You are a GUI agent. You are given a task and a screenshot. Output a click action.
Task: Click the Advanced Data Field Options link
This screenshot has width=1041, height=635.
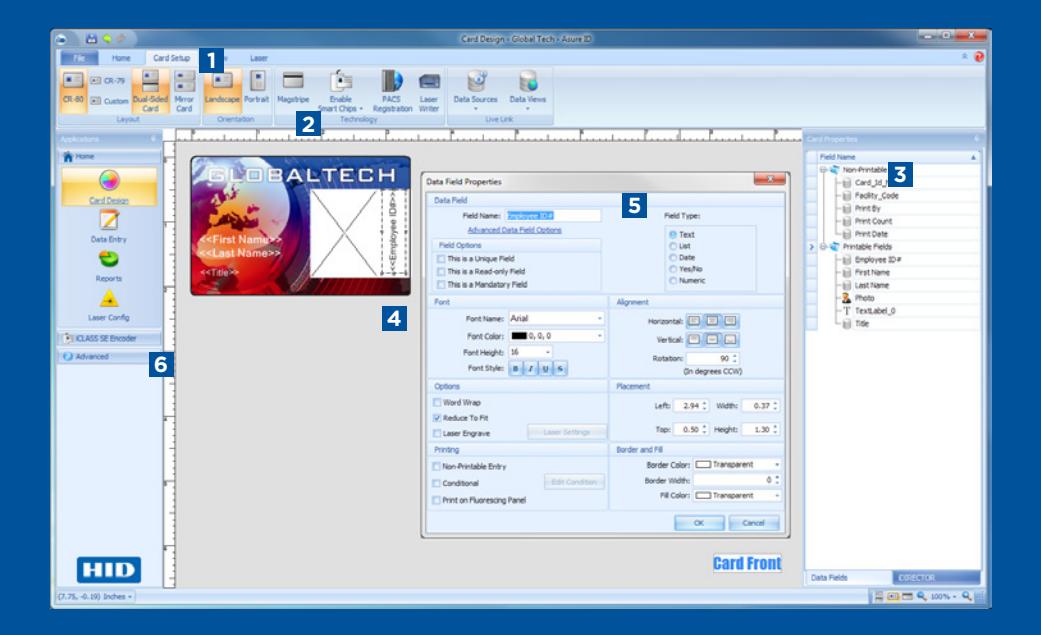(515, 230)
